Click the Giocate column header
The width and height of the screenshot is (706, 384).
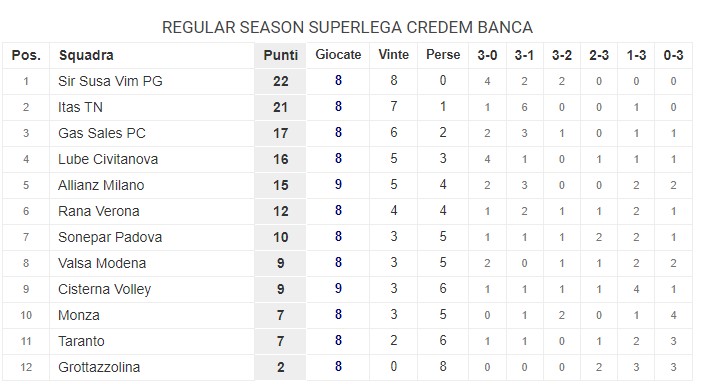[x=338, y=55]
